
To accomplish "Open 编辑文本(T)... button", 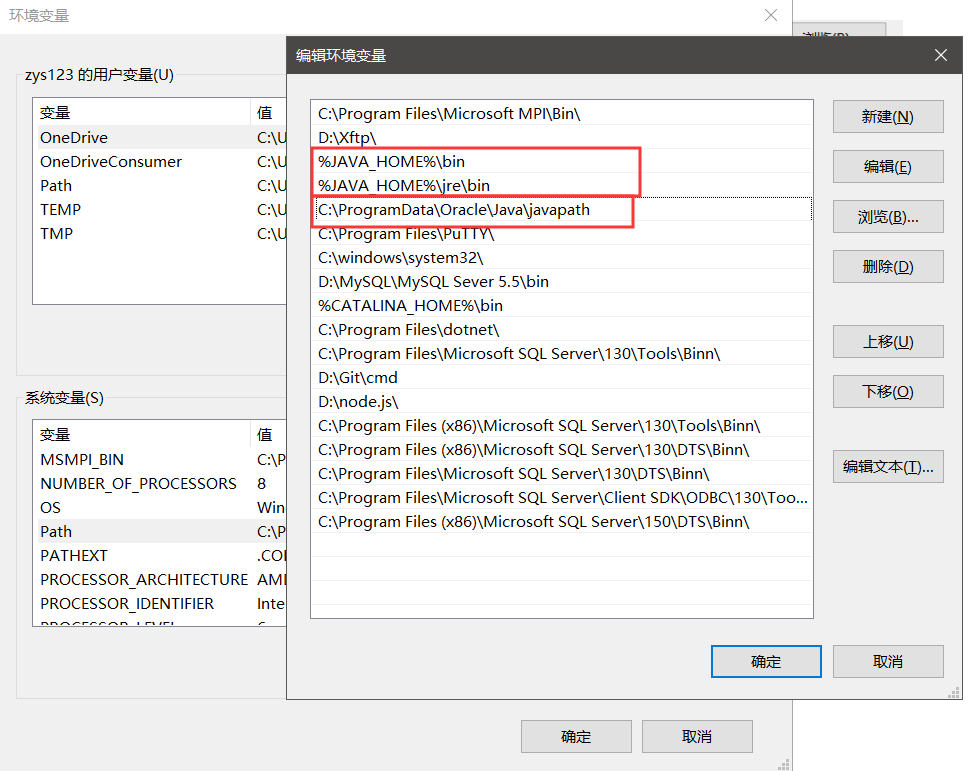I will (x=888, y=467).
